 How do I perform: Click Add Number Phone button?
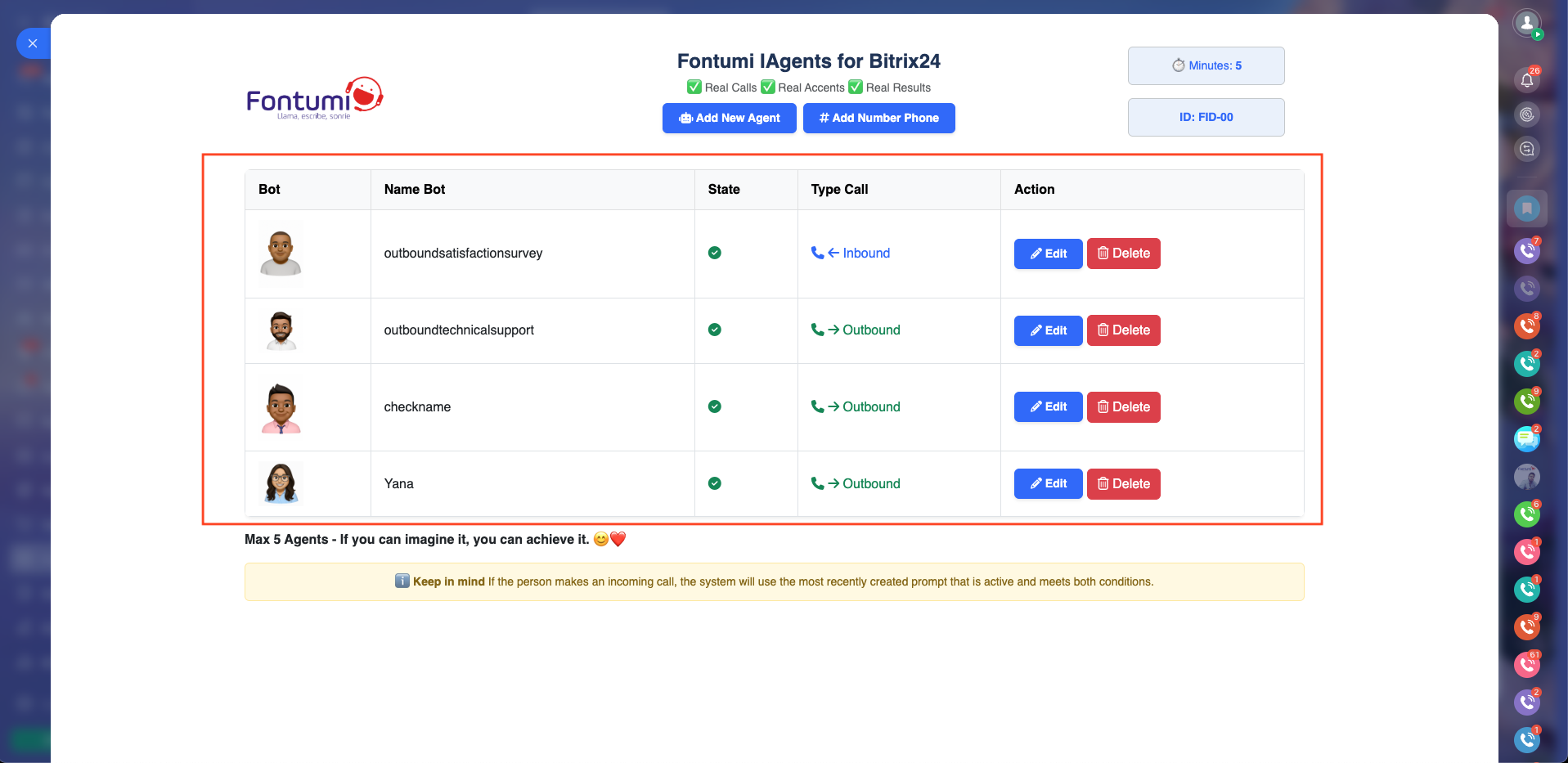[x=878, y=118]
